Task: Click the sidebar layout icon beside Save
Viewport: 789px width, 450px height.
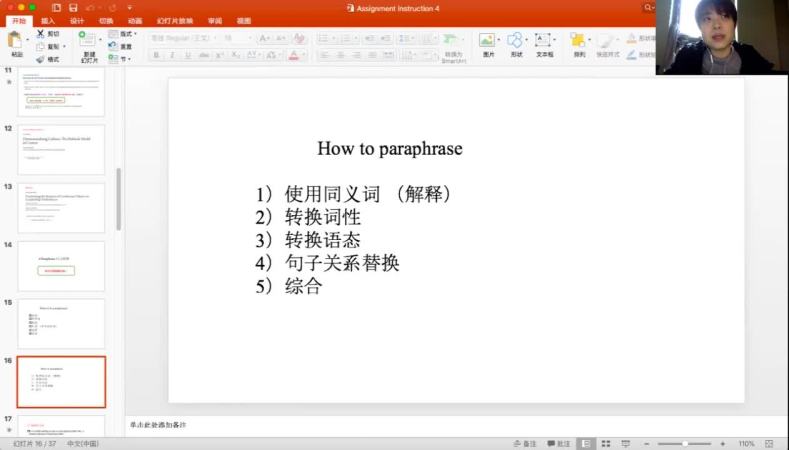Action: pos(56,8)
